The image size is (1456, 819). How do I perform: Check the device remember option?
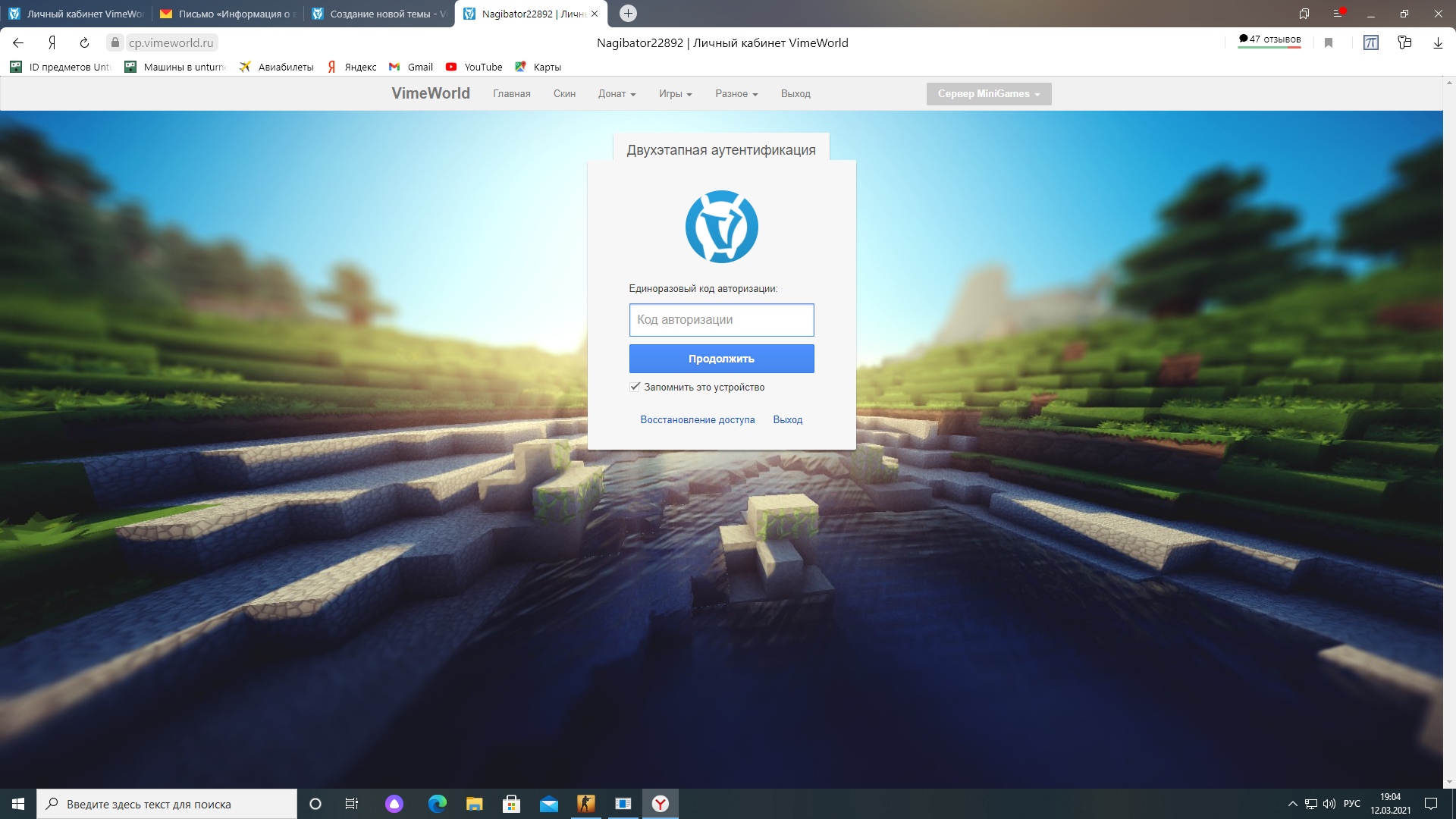635,387
